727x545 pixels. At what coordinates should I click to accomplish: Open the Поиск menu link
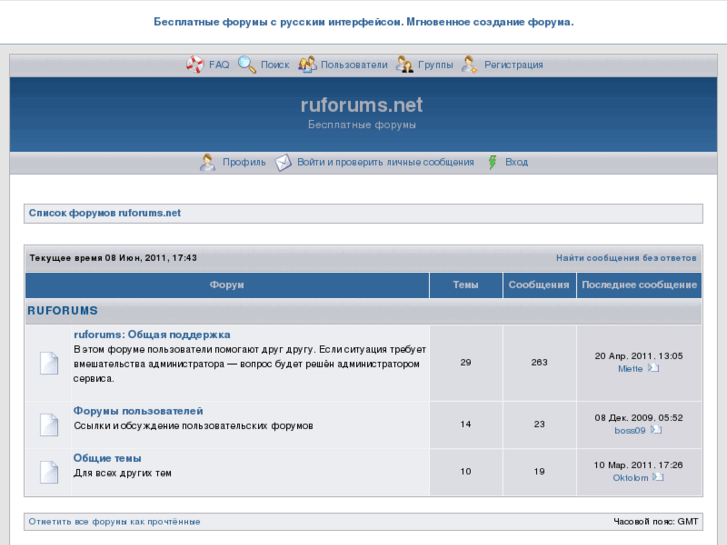tap(275, 64)
